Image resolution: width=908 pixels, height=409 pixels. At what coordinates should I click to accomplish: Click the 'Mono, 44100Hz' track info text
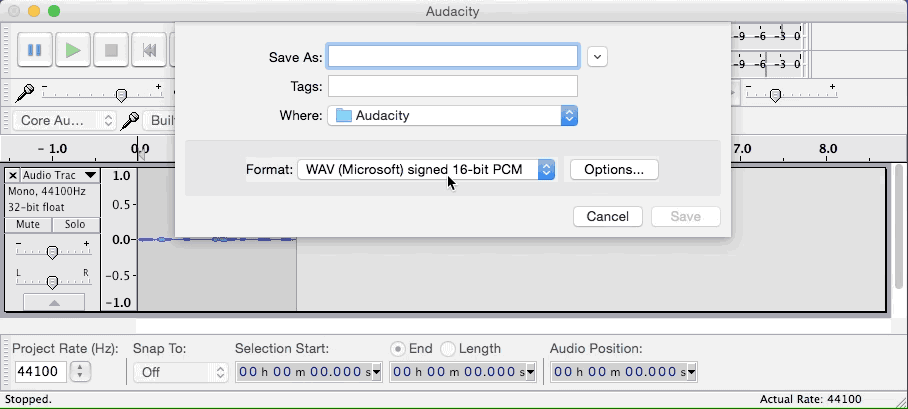46,190
